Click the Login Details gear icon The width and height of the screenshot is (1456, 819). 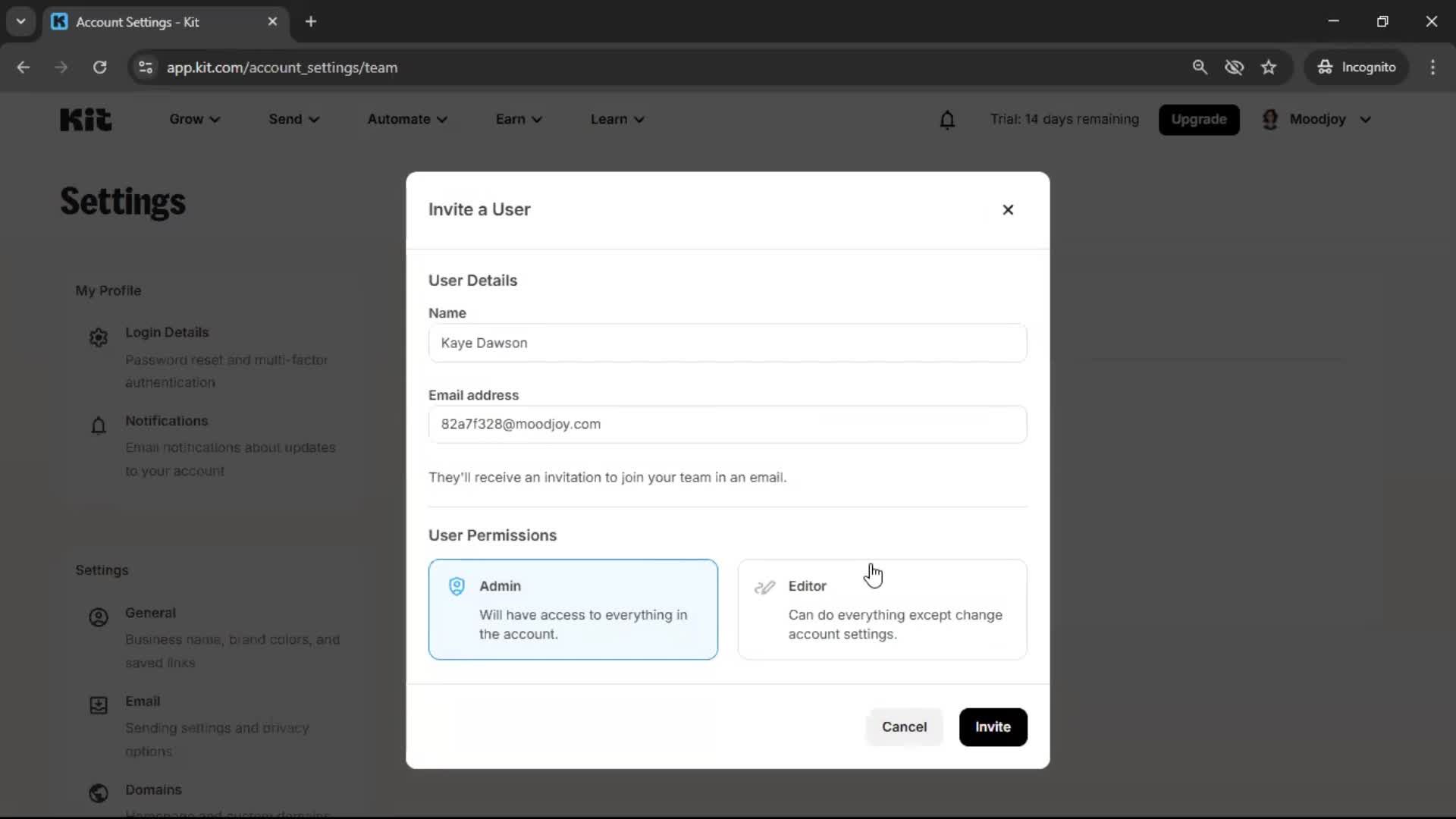pos(98,337)
